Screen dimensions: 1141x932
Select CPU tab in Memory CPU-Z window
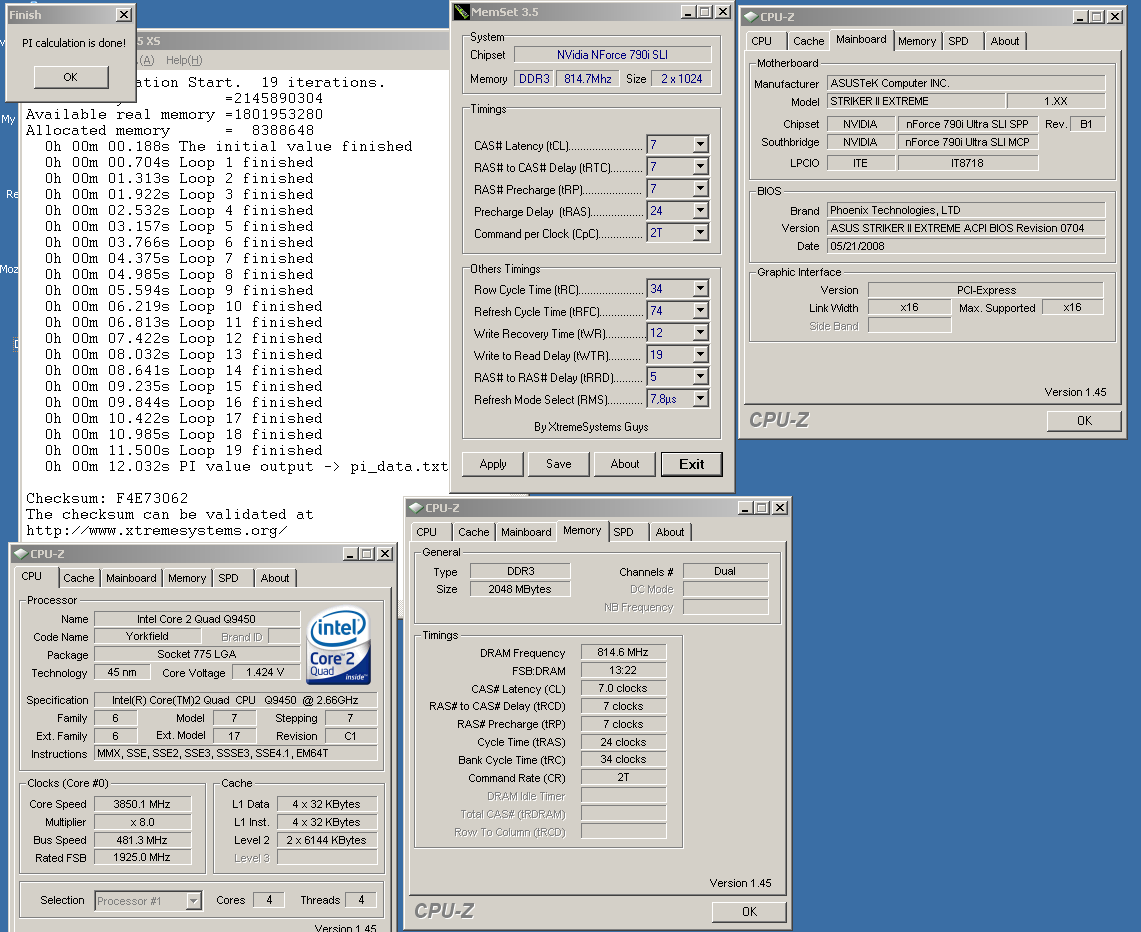click(426, 533)
